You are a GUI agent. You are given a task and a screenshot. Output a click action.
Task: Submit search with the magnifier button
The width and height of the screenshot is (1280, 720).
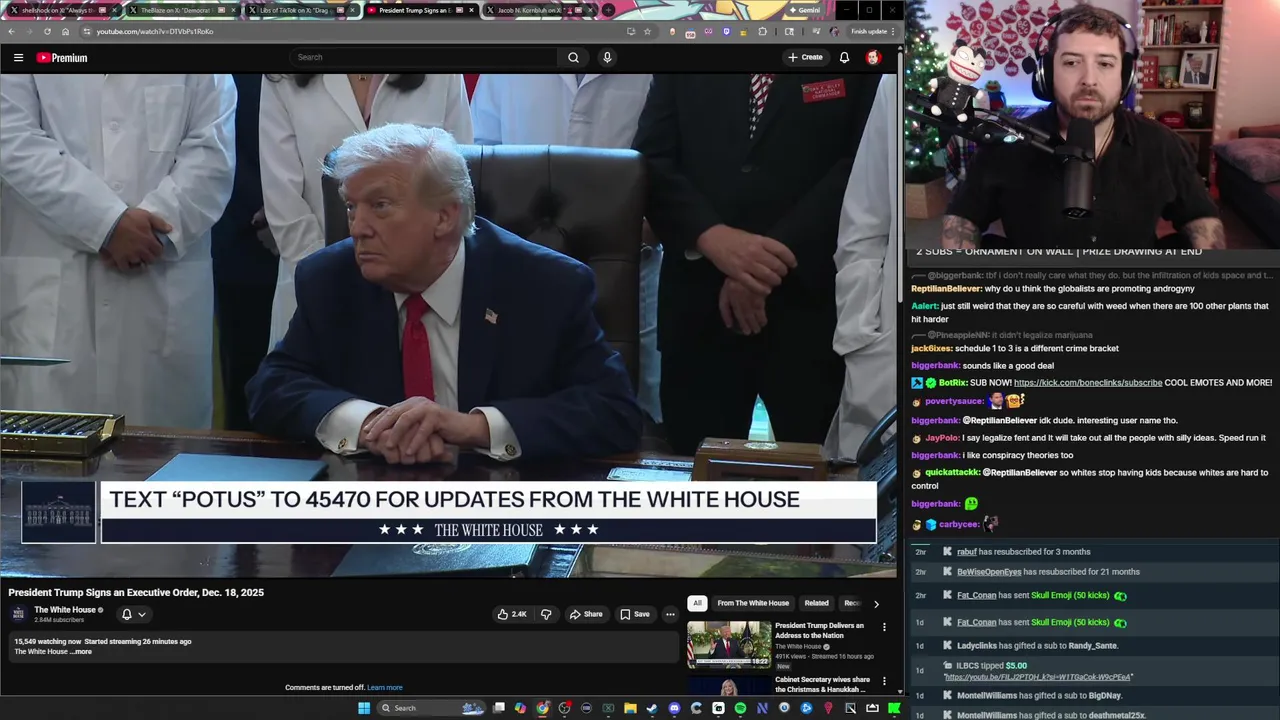pos(573,57)
